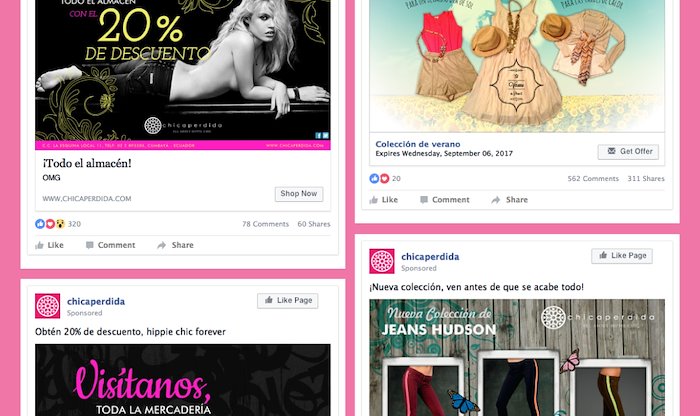Open Colección de verano offer title
700x416 pixels.
click(418, 144)
